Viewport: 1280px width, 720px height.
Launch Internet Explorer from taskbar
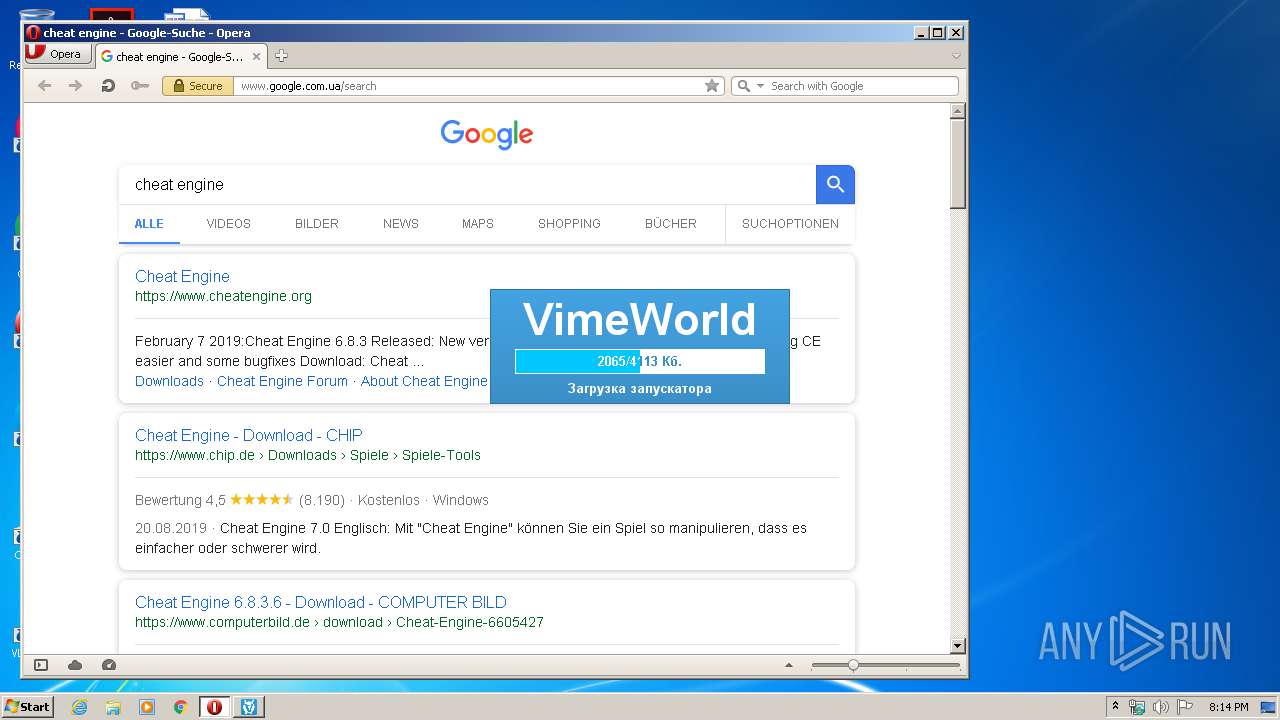[79, 707]
